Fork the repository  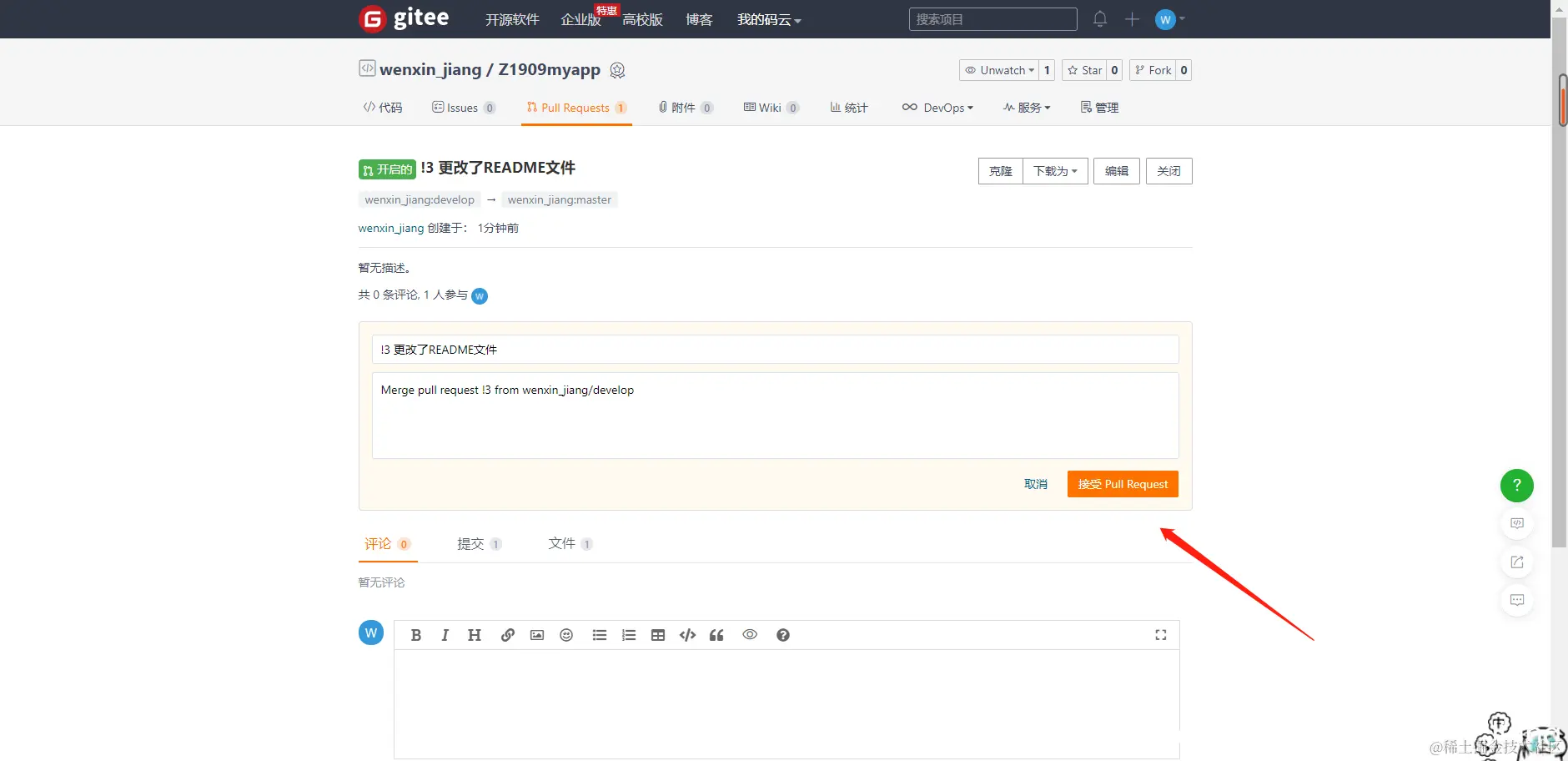[x=1153, y=70]
